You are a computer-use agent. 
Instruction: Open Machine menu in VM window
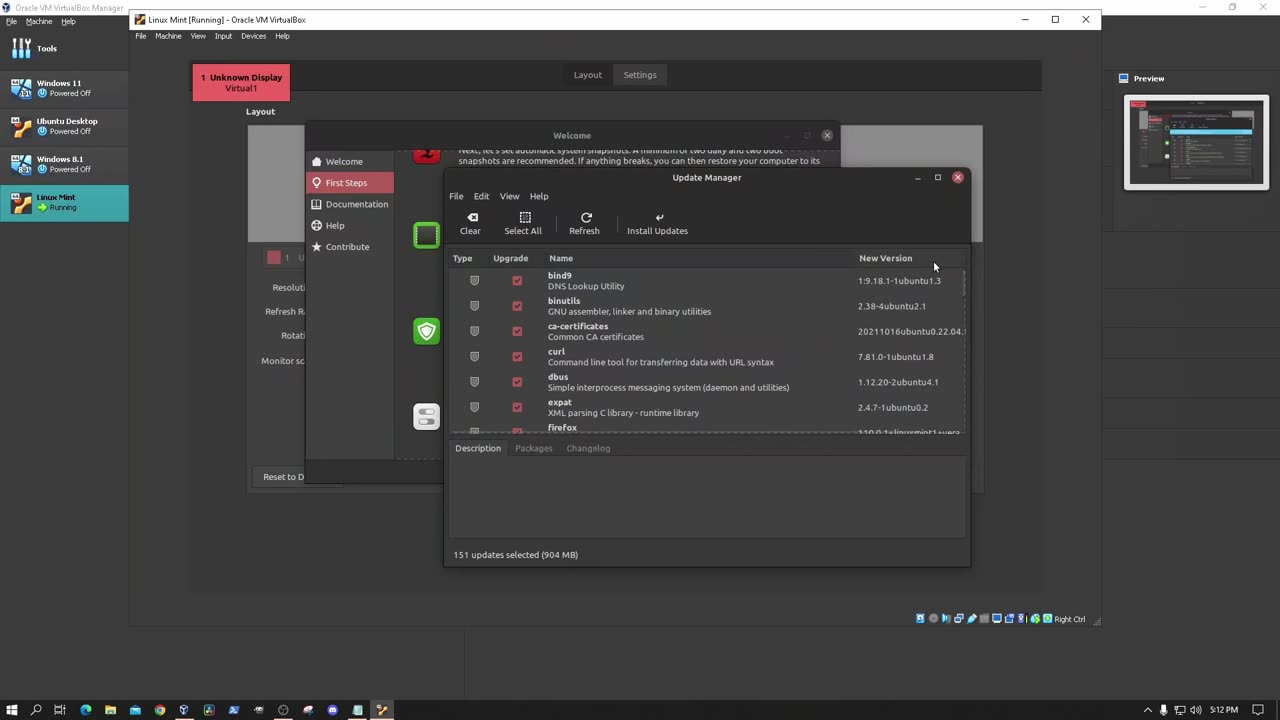(168, 36)
